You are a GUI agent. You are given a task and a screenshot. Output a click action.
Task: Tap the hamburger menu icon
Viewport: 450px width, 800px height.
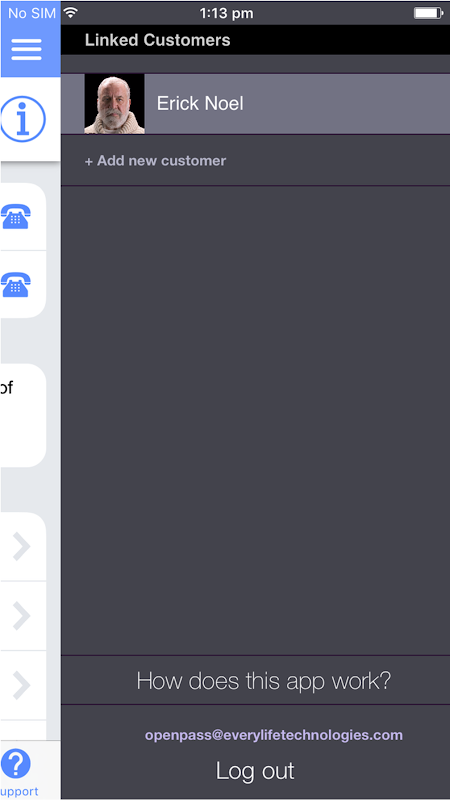coord(26,49)
